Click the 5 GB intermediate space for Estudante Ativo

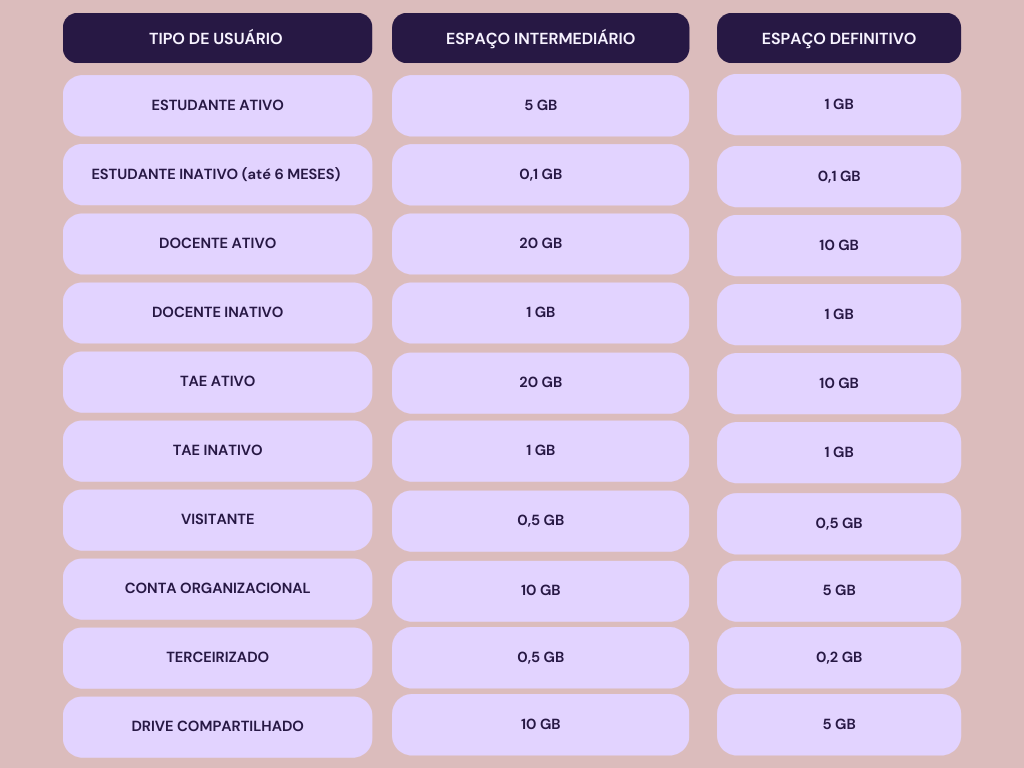540,105
